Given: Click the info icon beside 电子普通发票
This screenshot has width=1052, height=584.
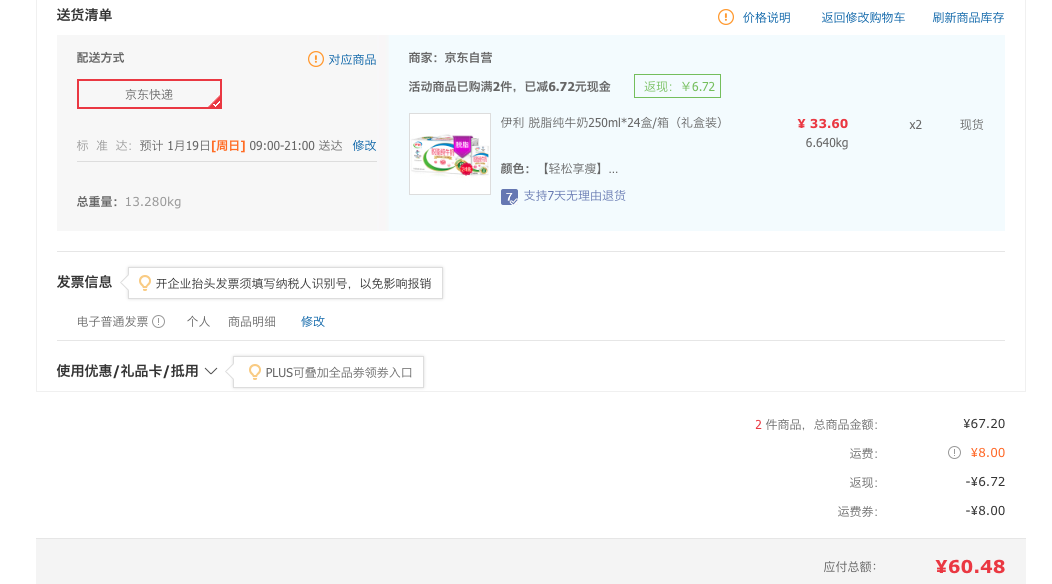Looking at the screenshot, I should pyautogui.click(x=158, y=322).
